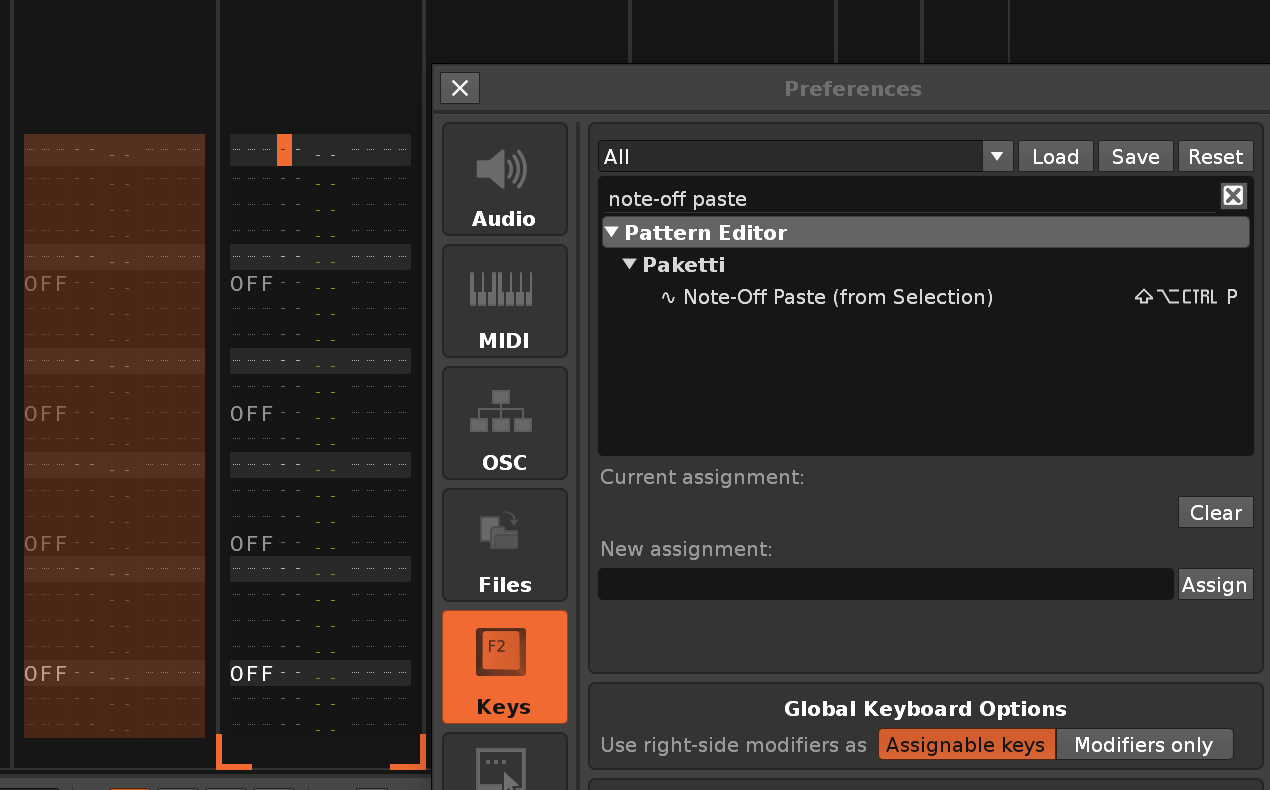The height and width of the screenshot is (790, 1270).
Task: Set right-side modifiers as Assignable keys
Action: point(966,745)
